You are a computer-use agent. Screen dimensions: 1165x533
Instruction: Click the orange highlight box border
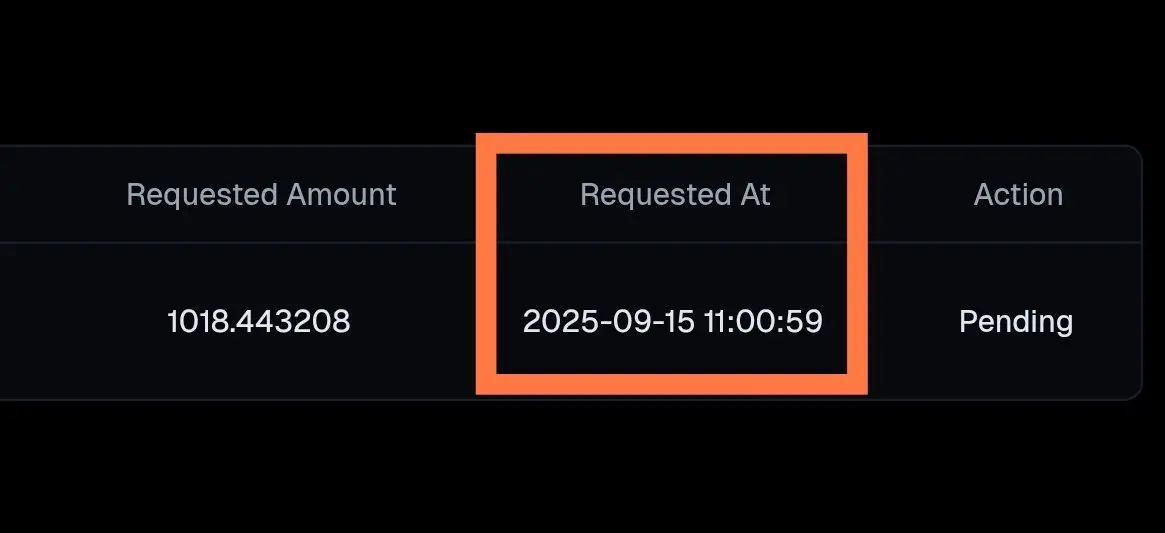click(672, 143)
